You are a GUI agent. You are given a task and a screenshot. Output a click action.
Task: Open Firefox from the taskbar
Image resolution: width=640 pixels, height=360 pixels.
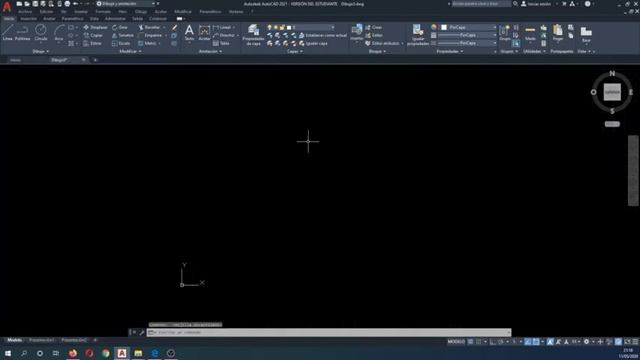(73, 353)
